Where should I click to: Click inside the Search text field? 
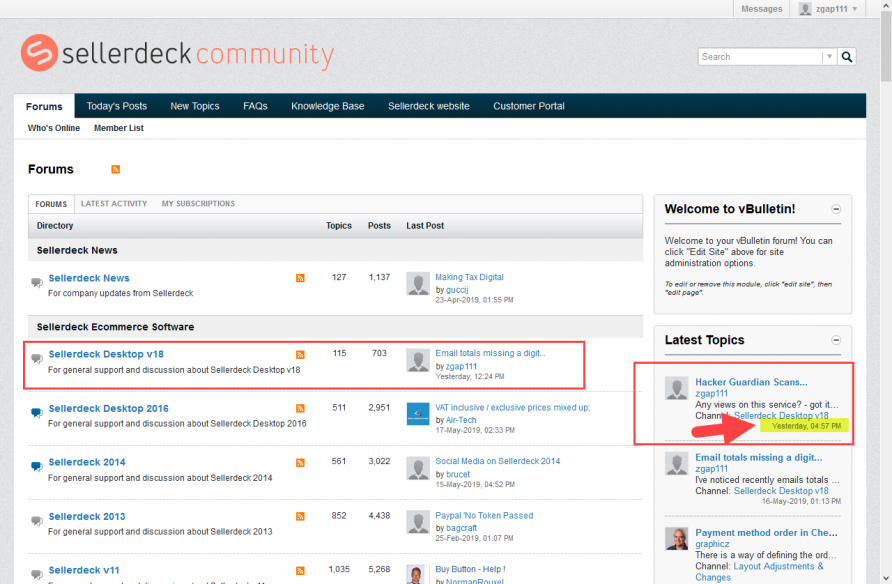click(x=759, y=57)
